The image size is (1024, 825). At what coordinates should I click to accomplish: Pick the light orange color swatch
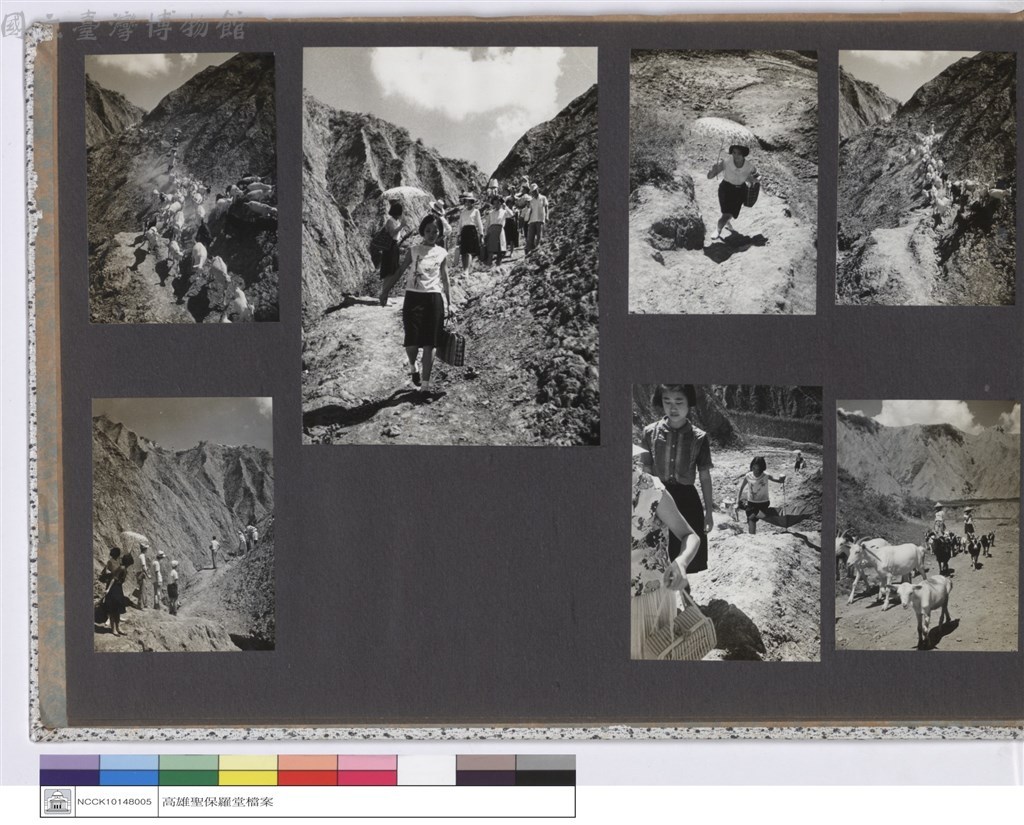(307, 762)
